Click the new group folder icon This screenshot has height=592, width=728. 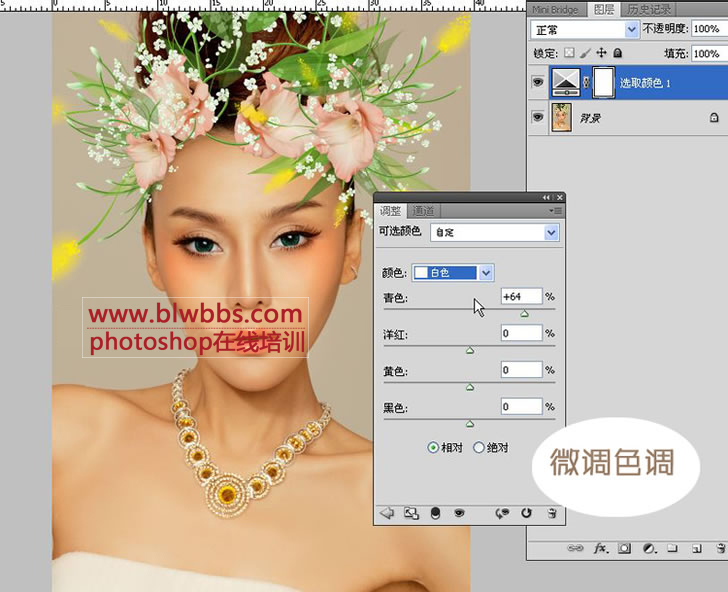click(673, 549)
